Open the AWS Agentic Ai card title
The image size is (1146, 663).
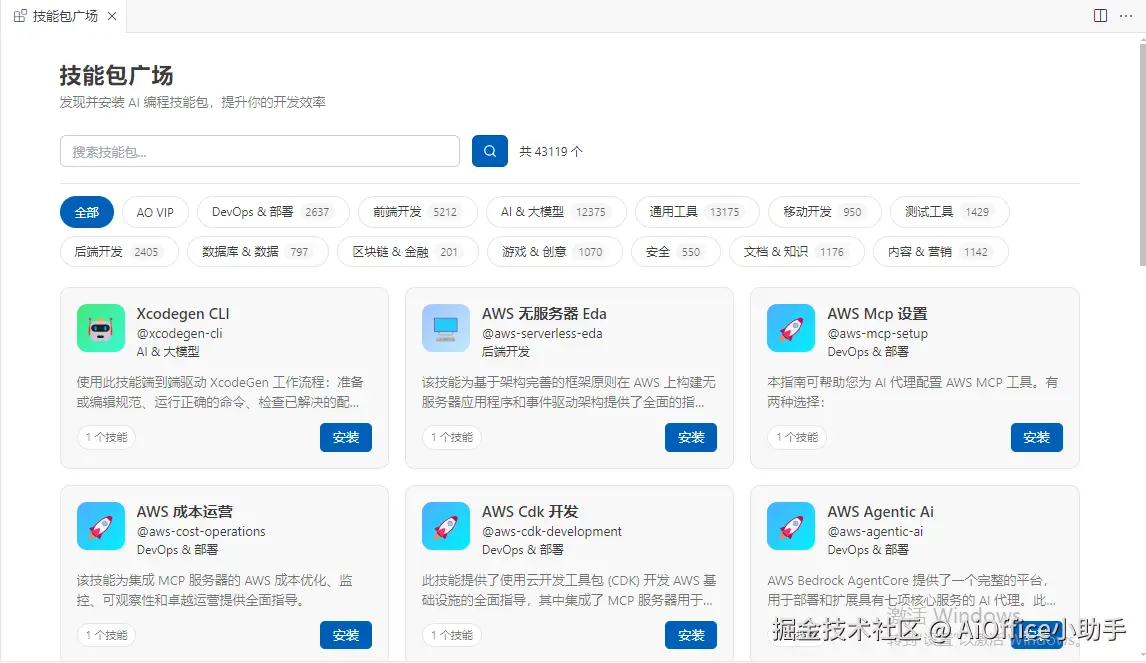pyautogui.click(x=881, y=512)
